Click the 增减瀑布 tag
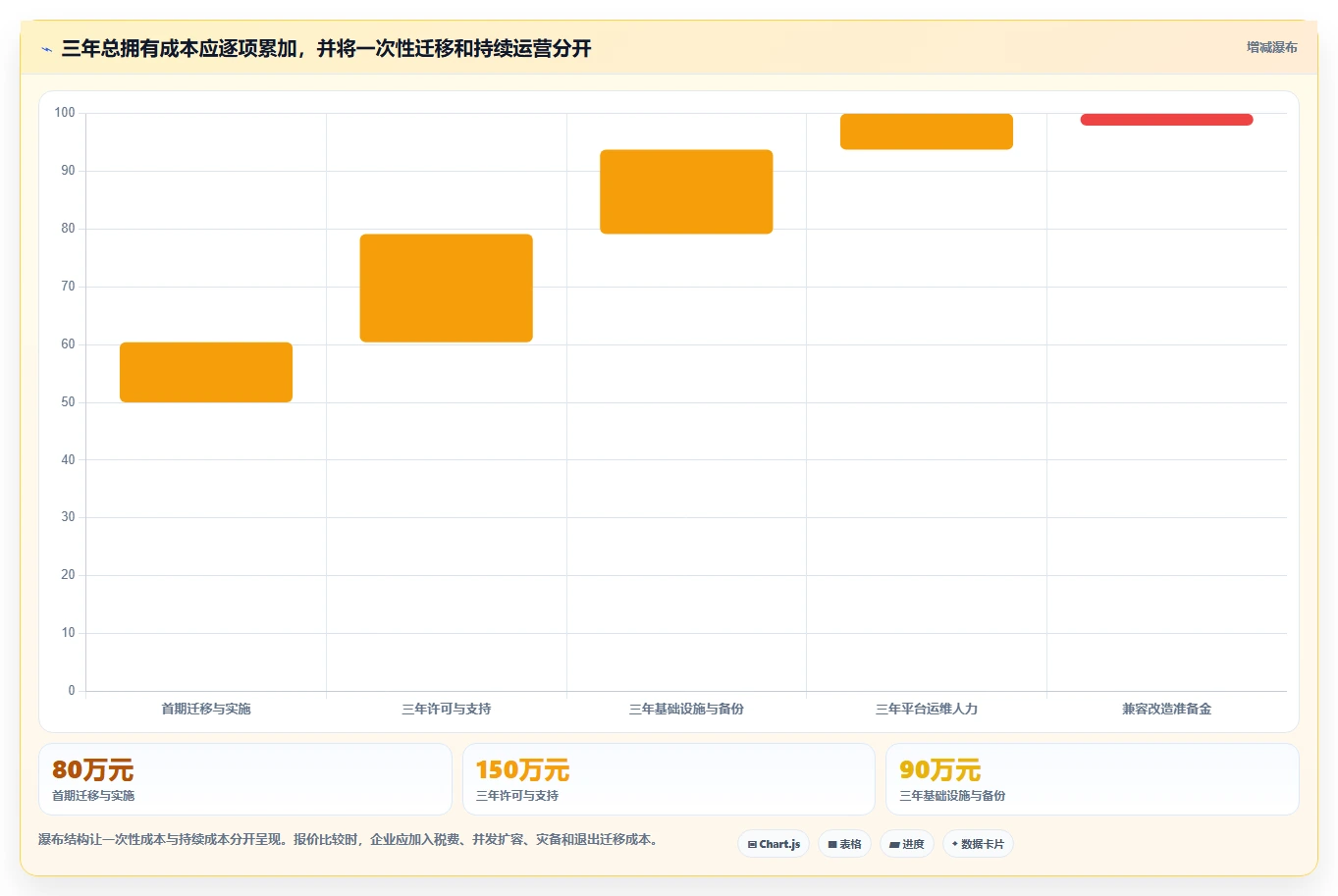The height and width of the screenshot is (896, 1338). tap(1271, 47)
